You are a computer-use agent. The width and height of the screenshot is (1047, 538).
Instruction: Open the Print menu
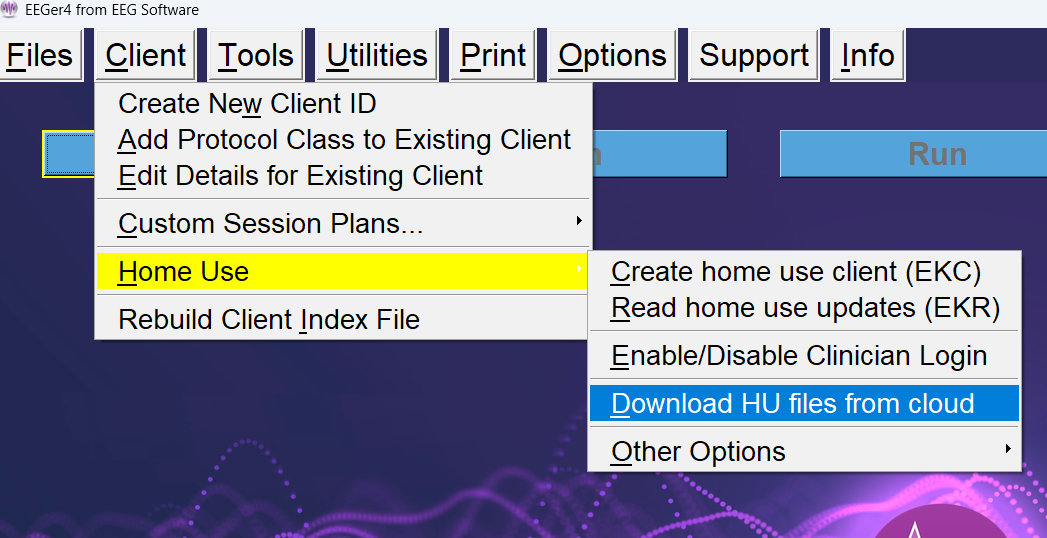pos(493,55)
